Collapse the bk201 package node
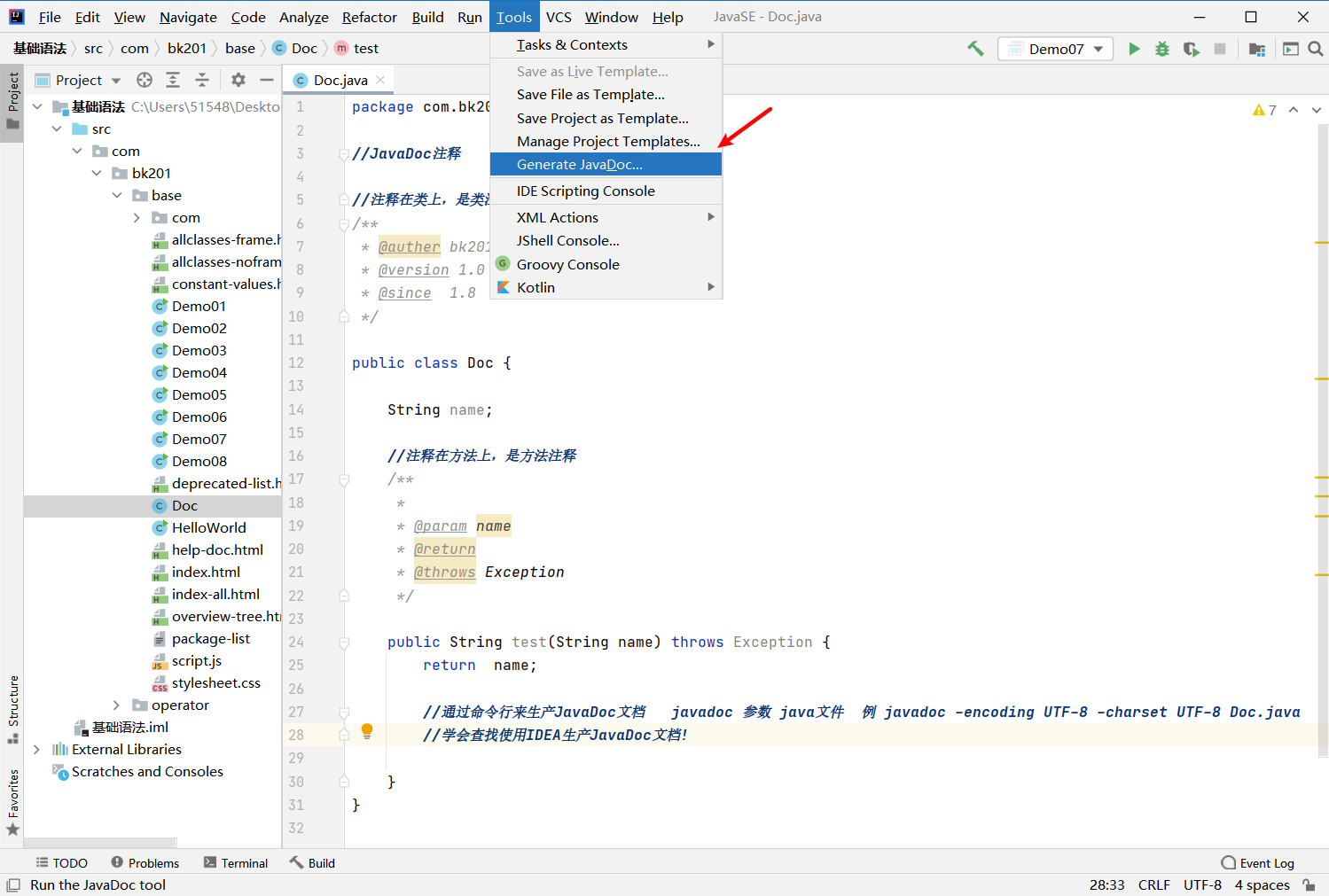This screenshot has height=896, width=1329. tap(97, 173)
